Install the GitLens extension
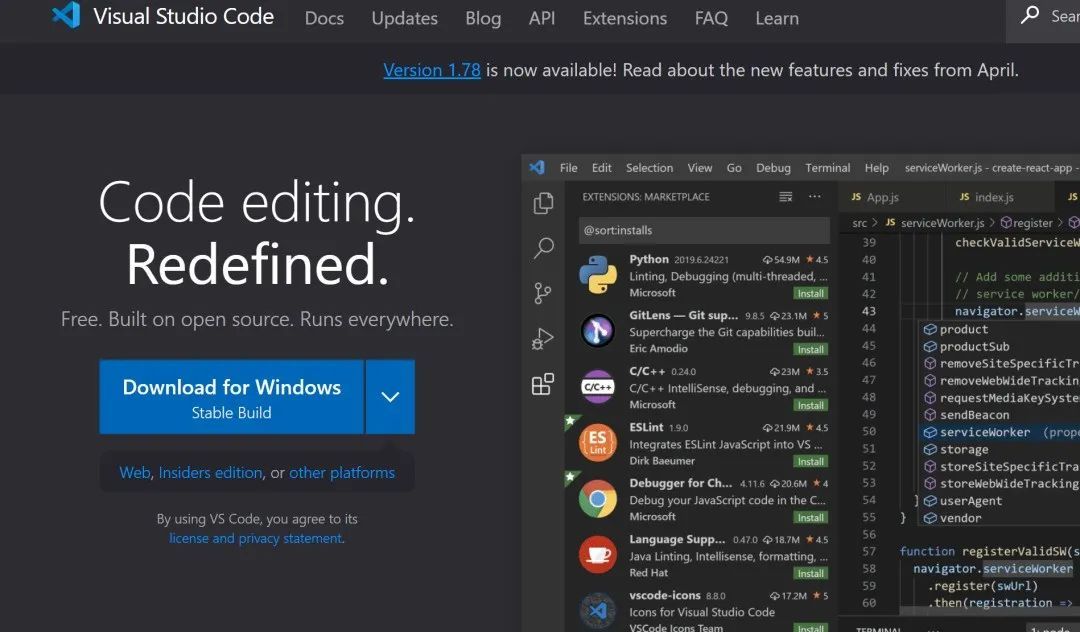 click(811, 349)
